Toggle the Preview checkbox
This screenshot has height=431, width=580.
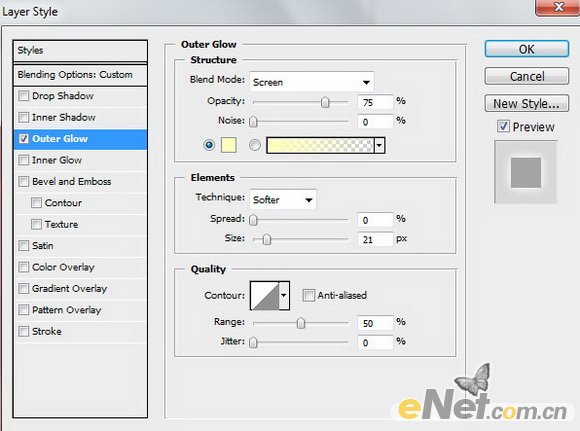(x=503, y=127)
